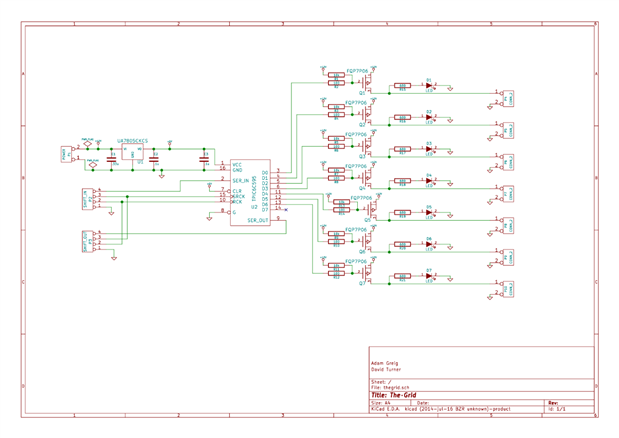The image size is (619, 438).
Task: Select resistor R21 feeding LED D7
Action: pos(402,276)
